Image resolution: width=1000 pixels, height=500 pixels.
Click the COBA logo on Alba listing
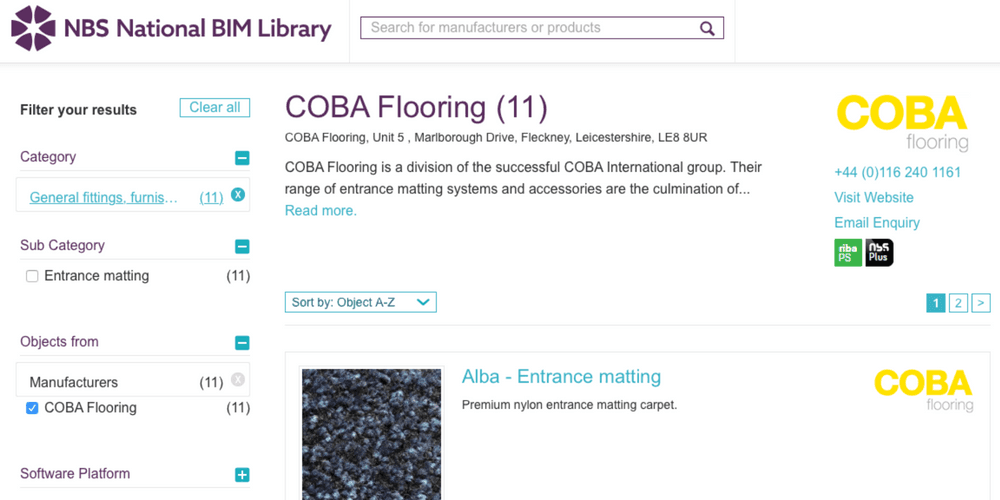922,390
